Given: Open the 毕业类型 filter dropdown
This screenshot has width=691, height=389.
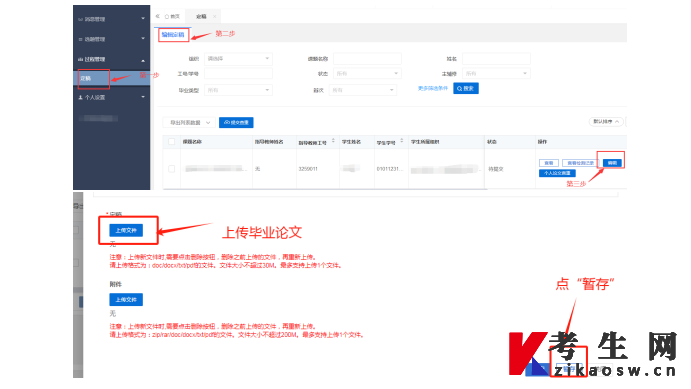Looking at the screenshot, I should [238, 90].
